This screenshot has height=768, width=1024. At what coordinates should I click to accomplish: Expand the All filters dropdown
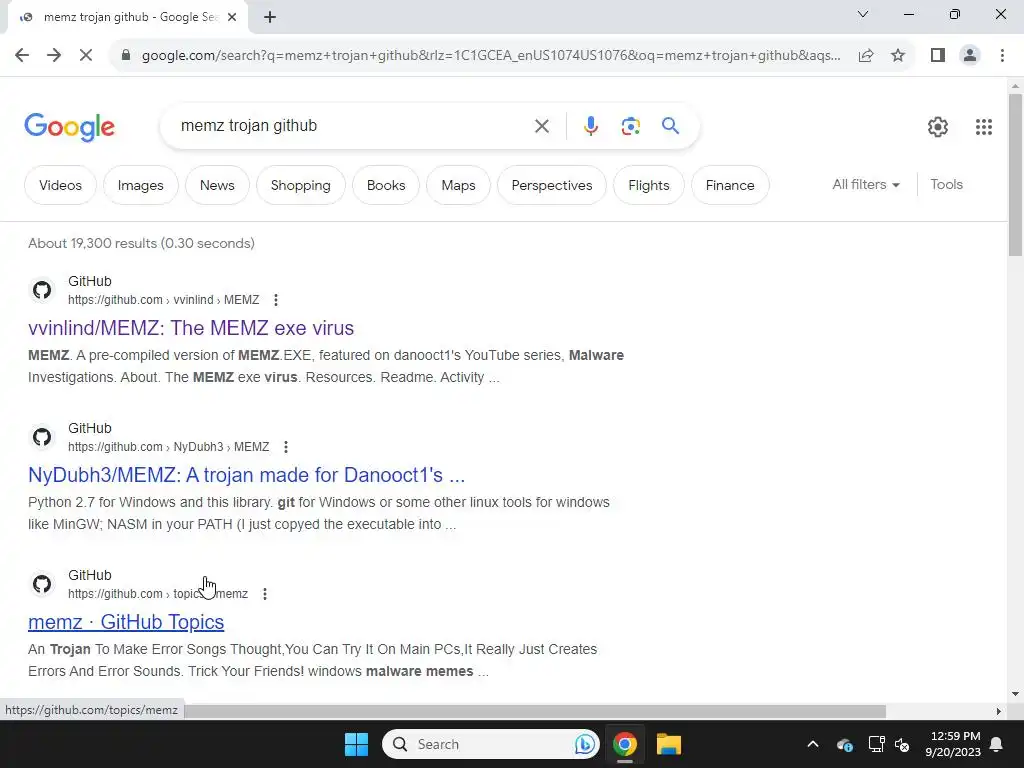point(866,184)
